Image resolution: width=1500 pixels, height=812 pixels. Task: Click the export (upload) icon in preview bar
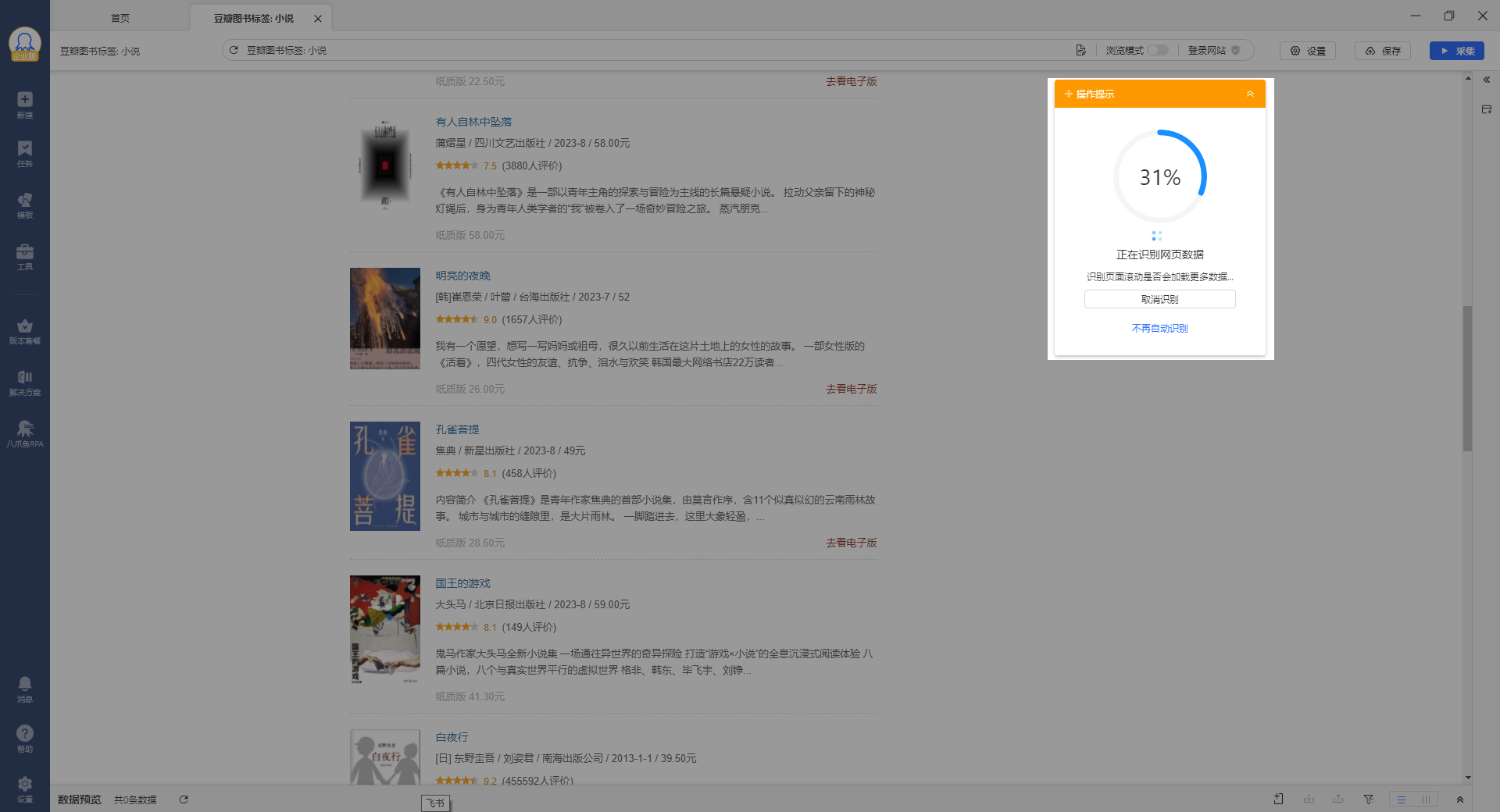1338,799
